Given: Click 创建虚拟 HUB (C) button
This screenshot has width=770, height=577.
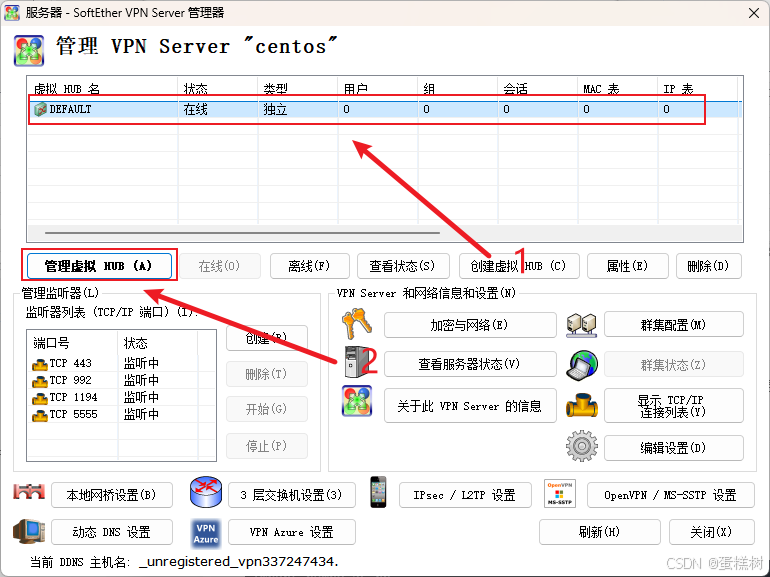Looking at the screenshot, I should pos(519,266).
